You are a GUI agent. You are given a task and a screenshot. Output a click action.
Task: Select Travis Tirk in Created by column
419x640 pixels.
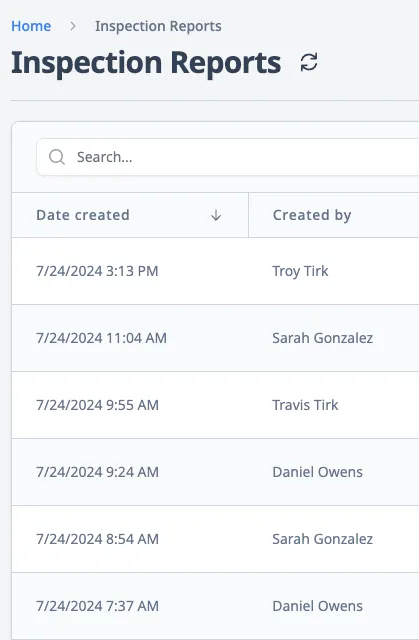pyautogui.click(x=305, y=405)
